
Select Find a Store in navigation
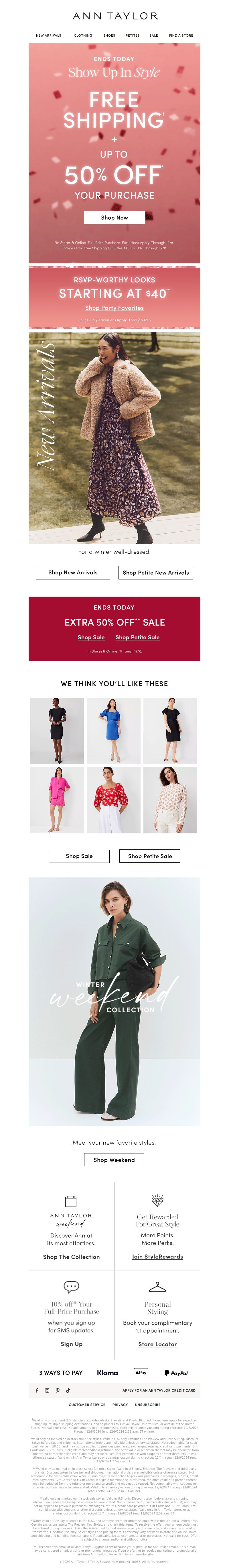click(x=181, y=35)
